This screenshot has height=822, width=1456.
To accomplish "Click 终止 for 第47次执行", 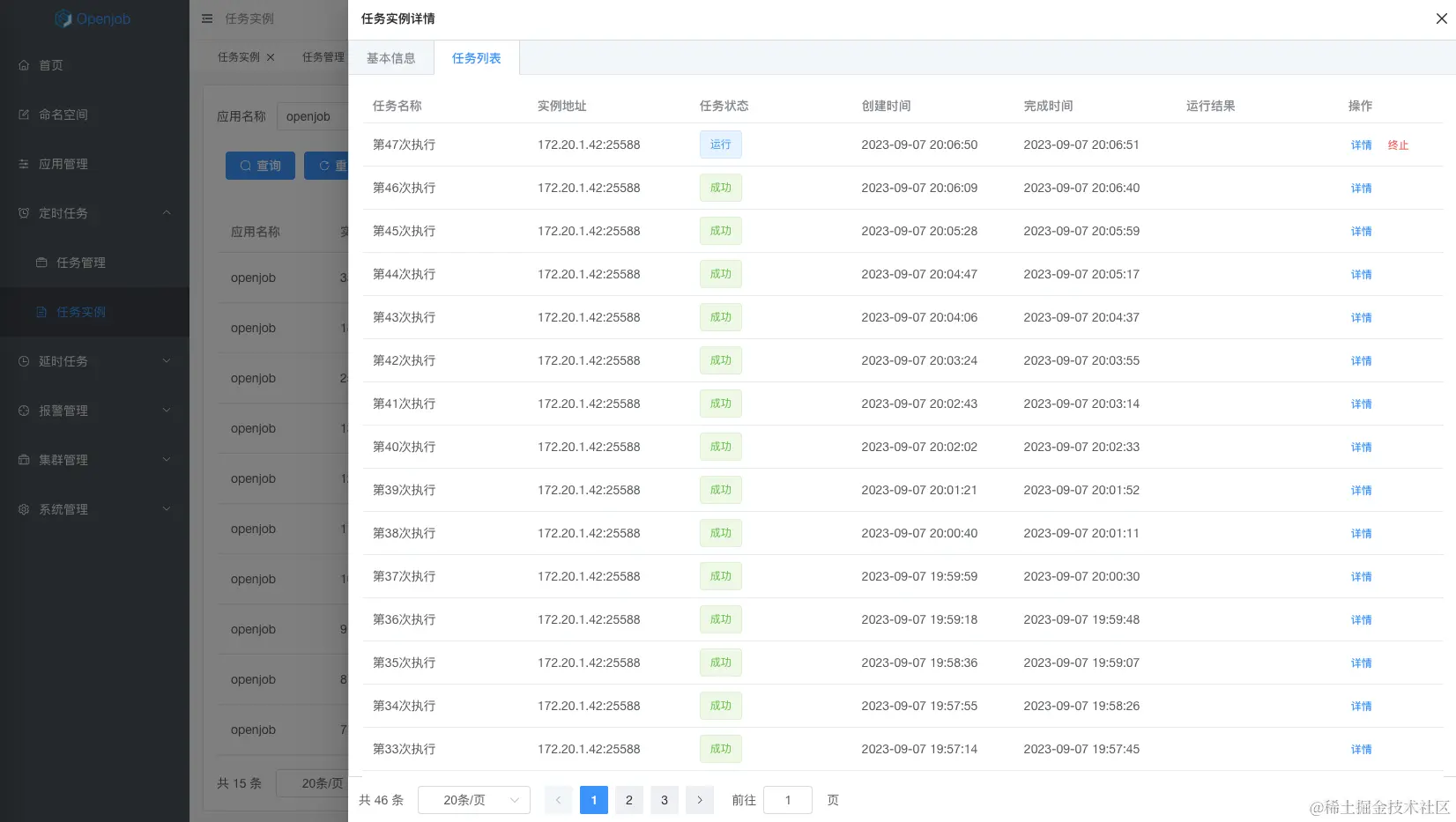I will (x=1399, y=145).
